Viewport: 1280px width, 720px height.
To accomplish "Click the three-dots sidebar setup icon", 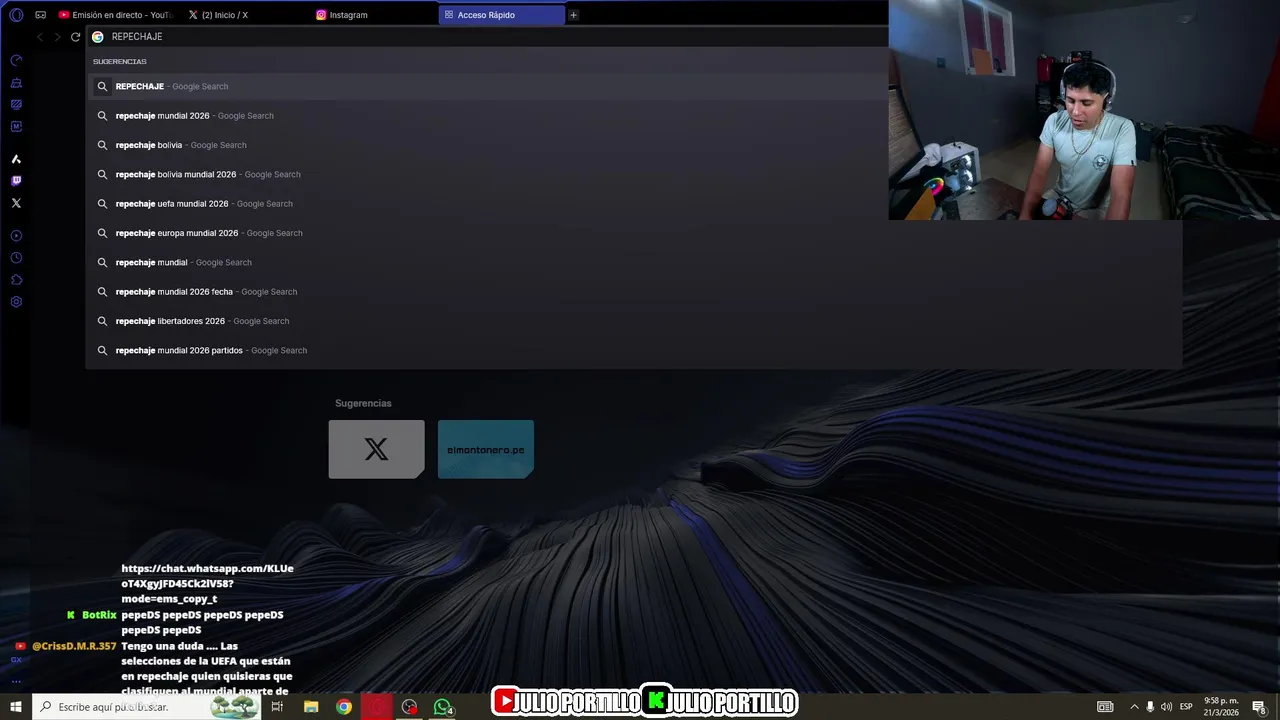I will pyautogui.click(x=16, y=681).
